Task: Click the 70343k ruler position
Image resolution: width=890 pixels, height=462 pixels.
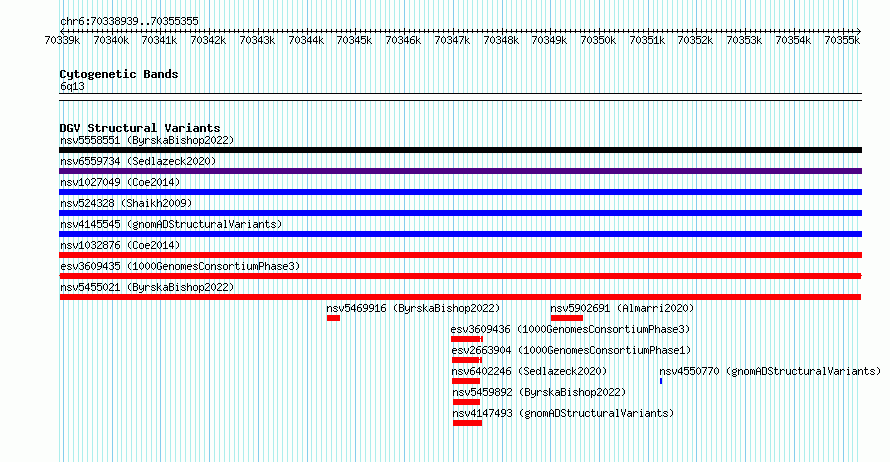Action: pos(257,40)
